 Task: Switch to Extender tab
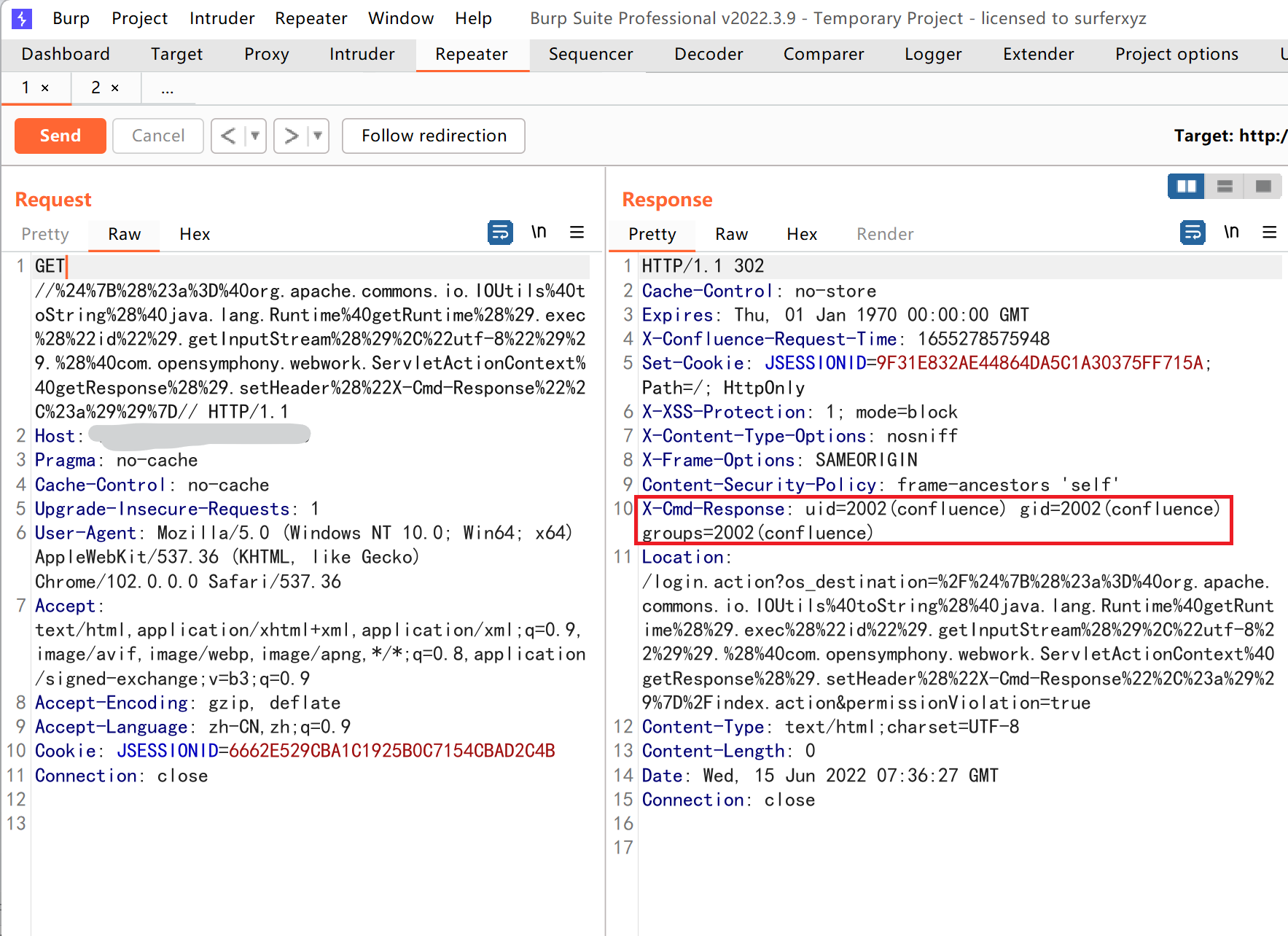point(1039,54)
